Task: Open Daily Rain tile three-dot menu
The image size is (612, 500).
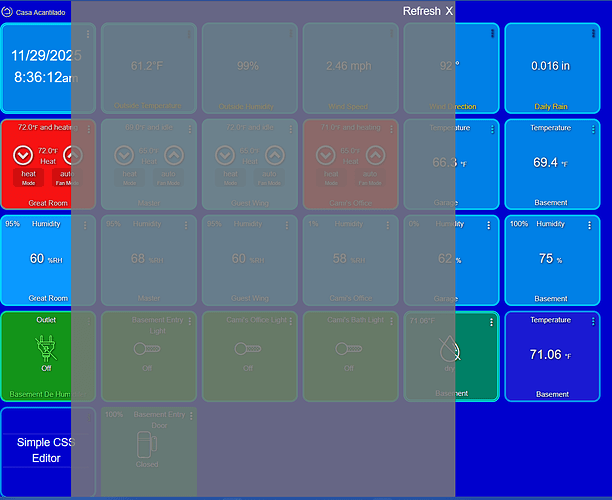Action: tap(593, 34)
